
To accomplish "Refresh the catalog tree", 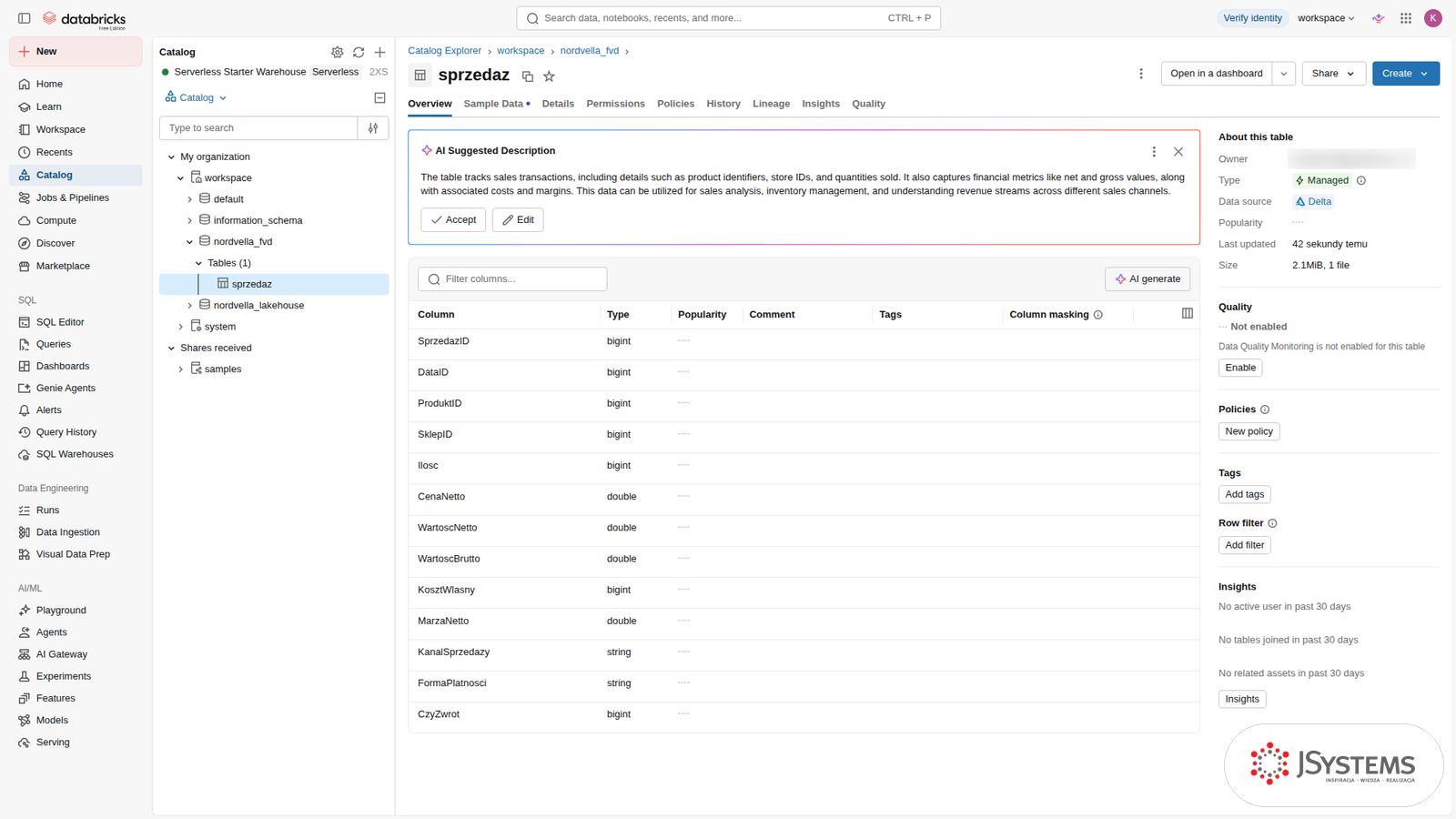I will pyautogui.click(x=359, y=53).
